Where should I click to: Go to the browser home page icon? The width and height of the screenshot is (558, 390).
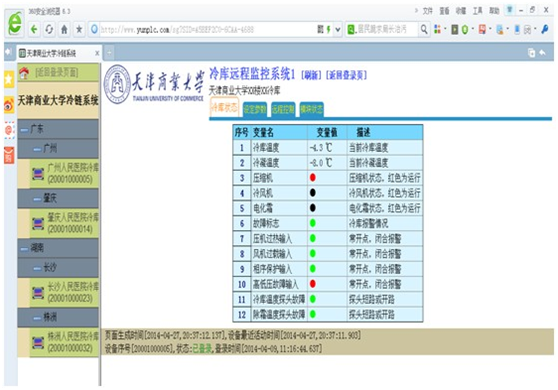point(64,29)
